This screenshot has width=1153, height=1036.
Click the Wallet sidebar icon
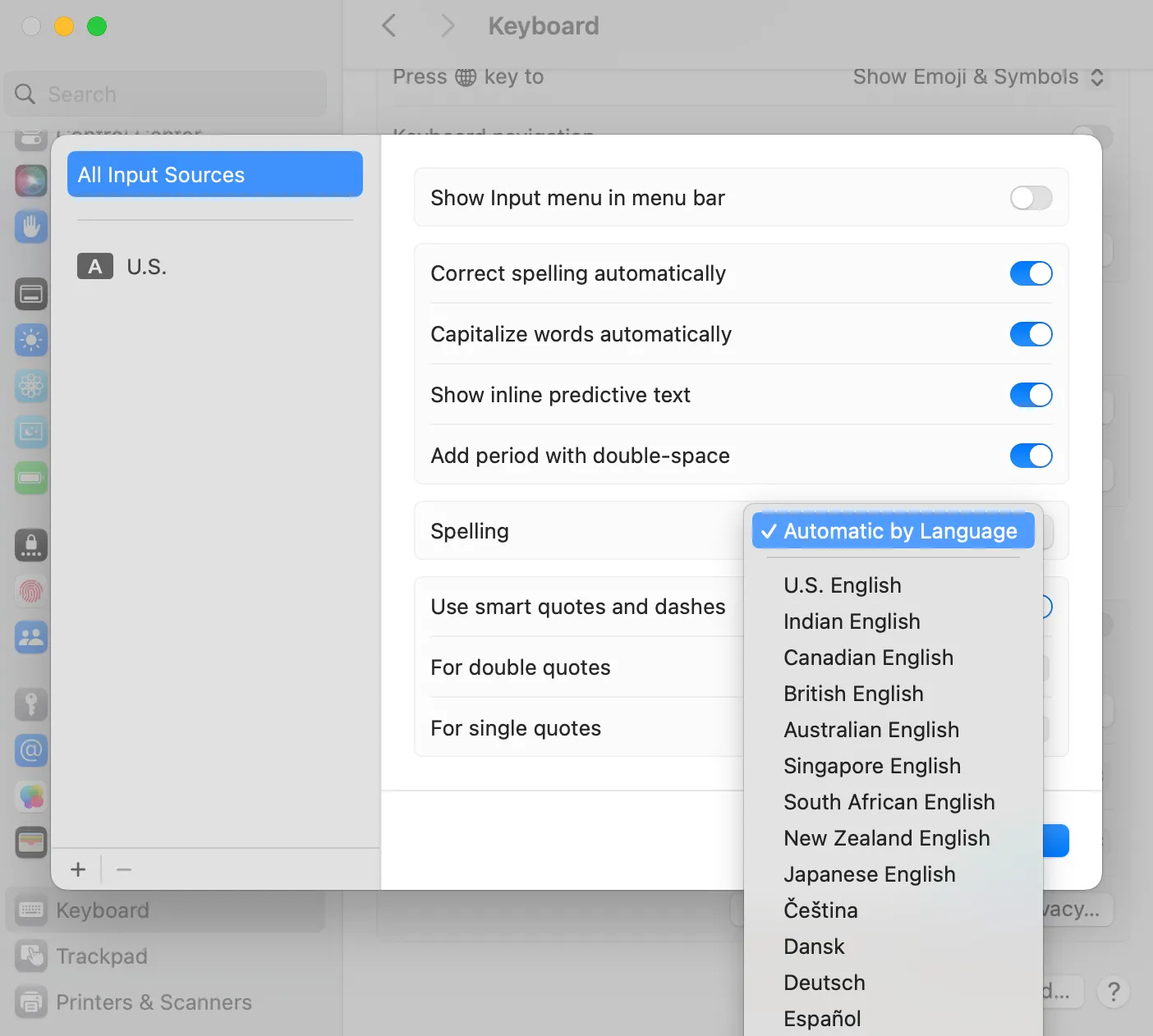[31, 842]
